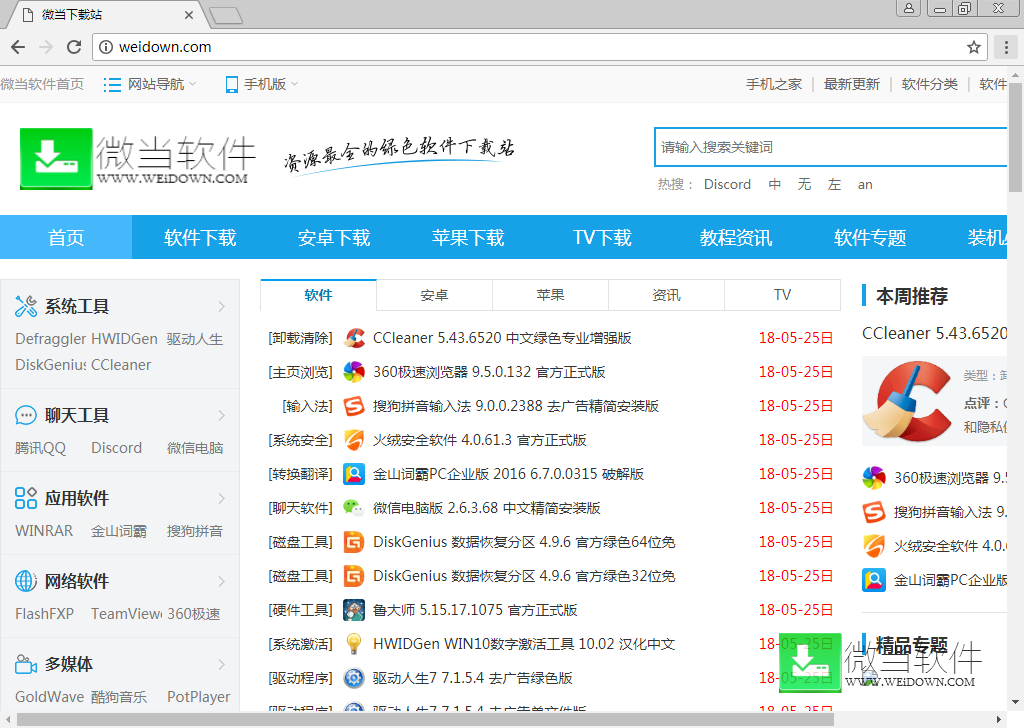This screenshot has height=728, width=1024.
Task: Click the 腾讯QQ link under 聊天工具
Action: tap(40, 448)
